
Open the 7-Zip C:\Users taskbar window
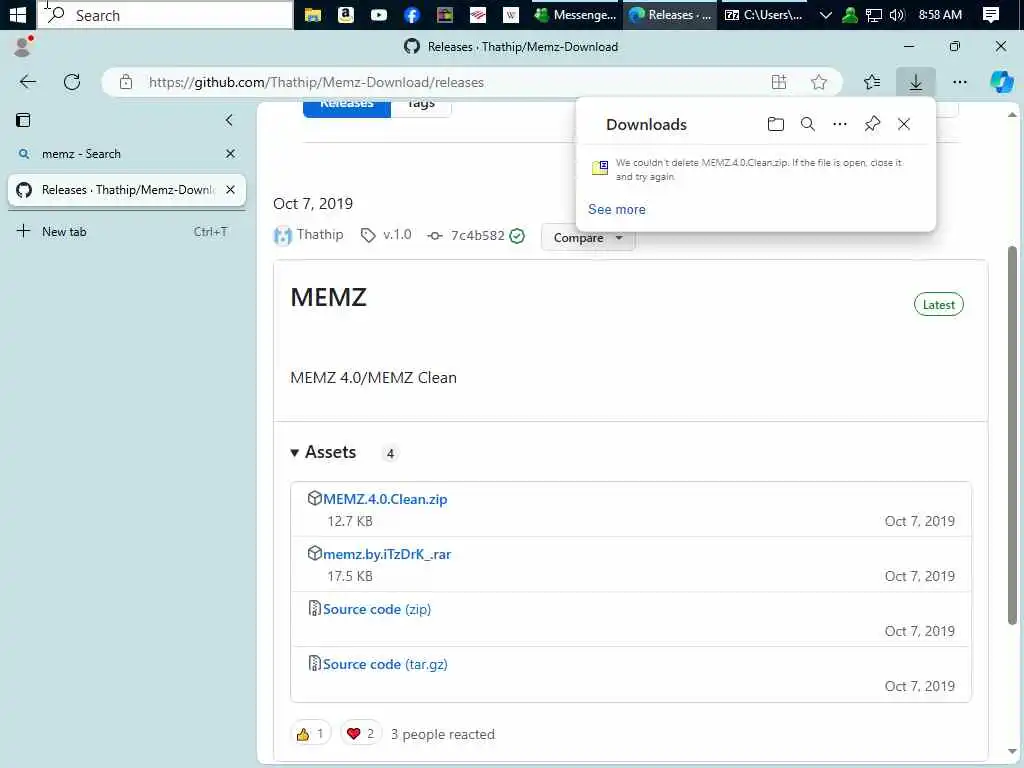pyautogui.click(x=763, y=14)
